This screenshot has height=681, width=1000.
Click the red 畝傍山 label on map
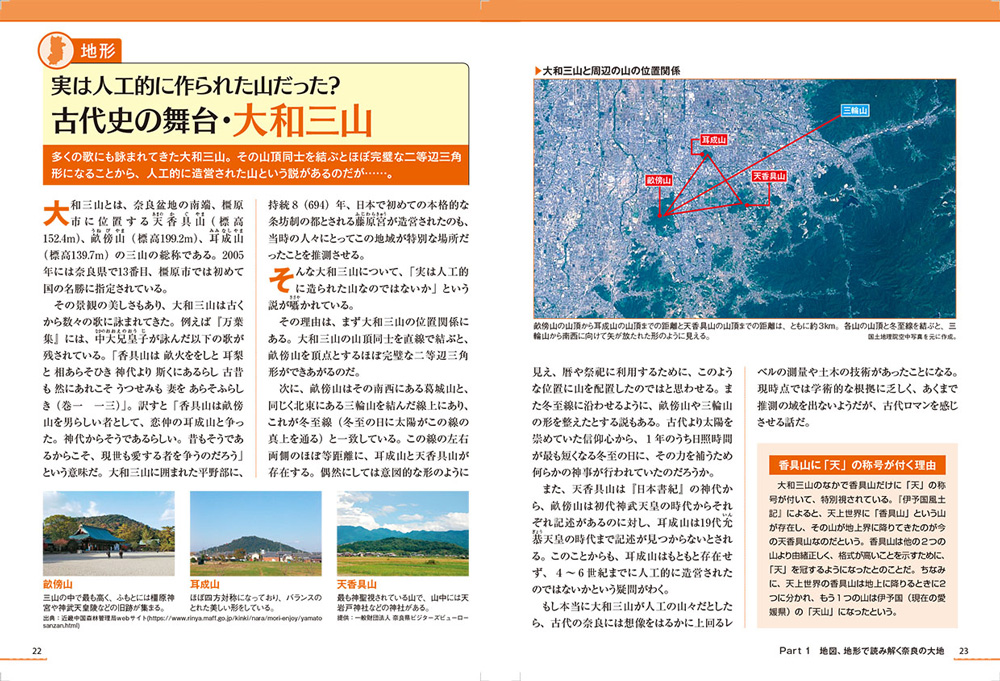pos(659,180)
